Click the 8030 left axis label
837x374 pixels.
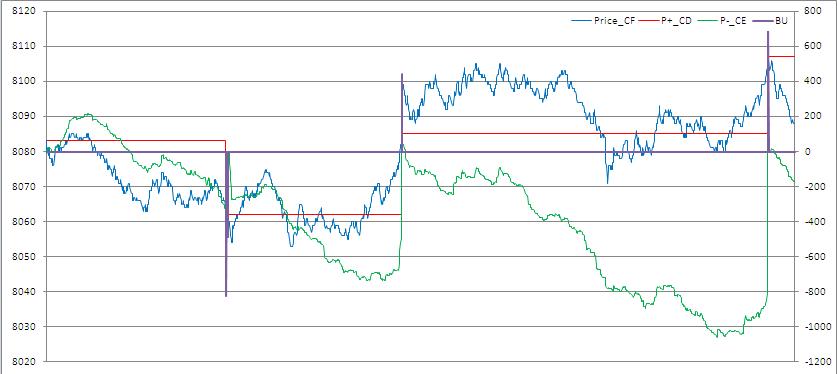point(23,327)
